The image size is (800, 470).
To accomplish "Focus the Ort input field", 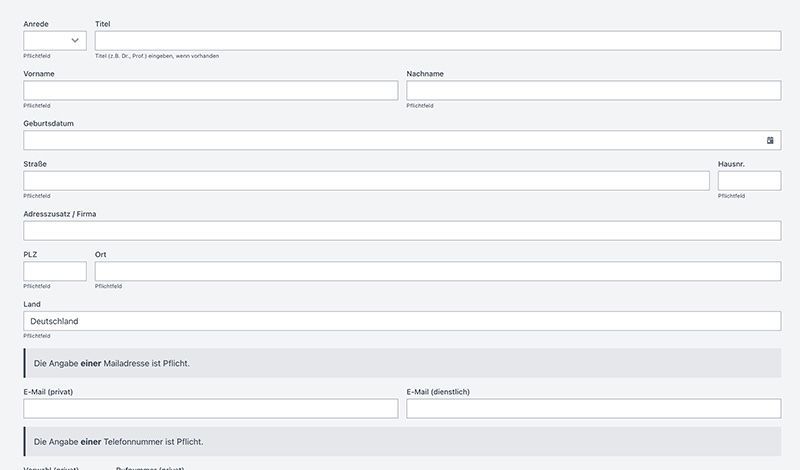I will click(437, 271).
